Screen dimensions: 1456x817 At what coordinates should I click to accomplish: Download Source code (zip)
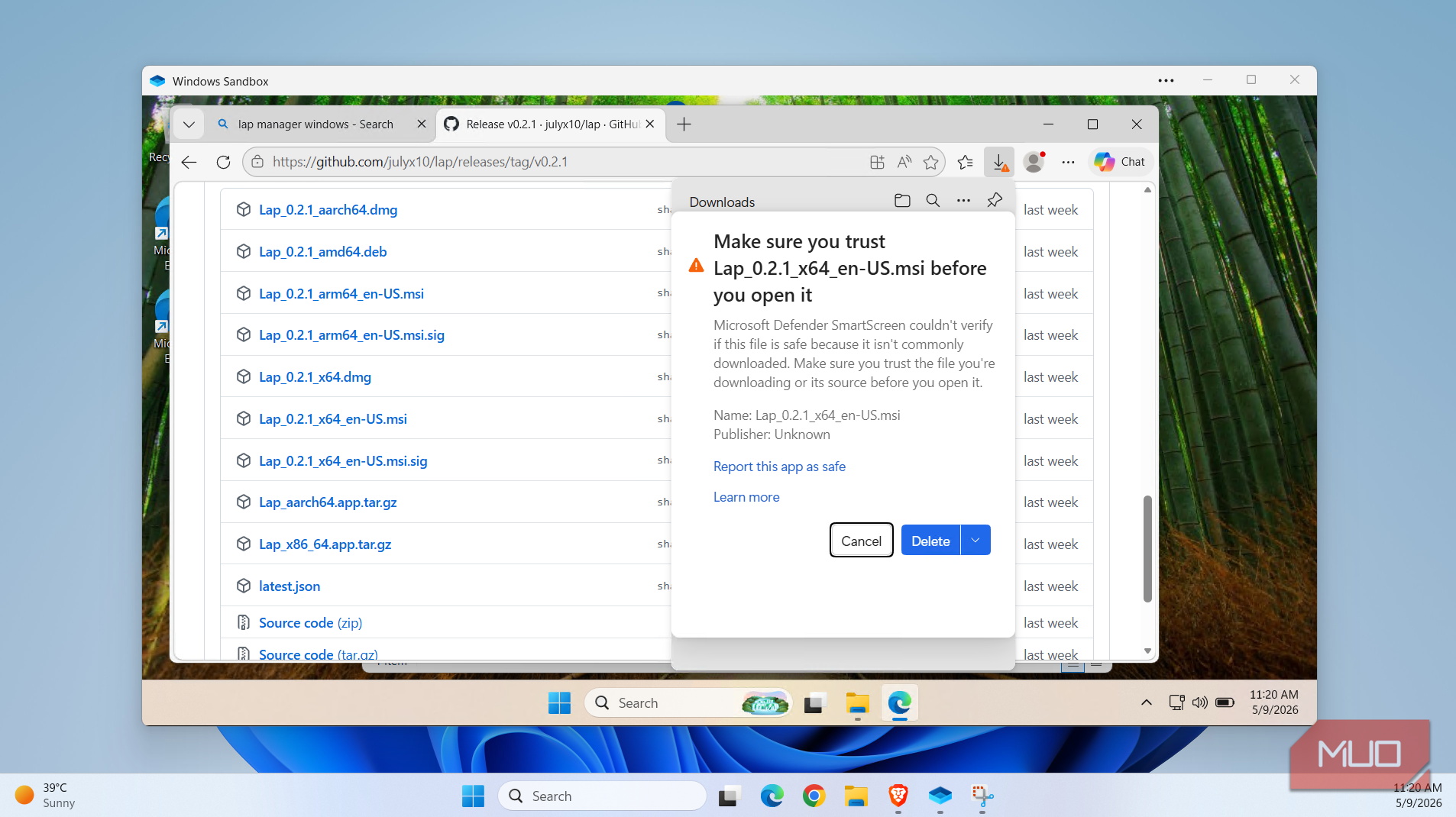coord(310,623)
